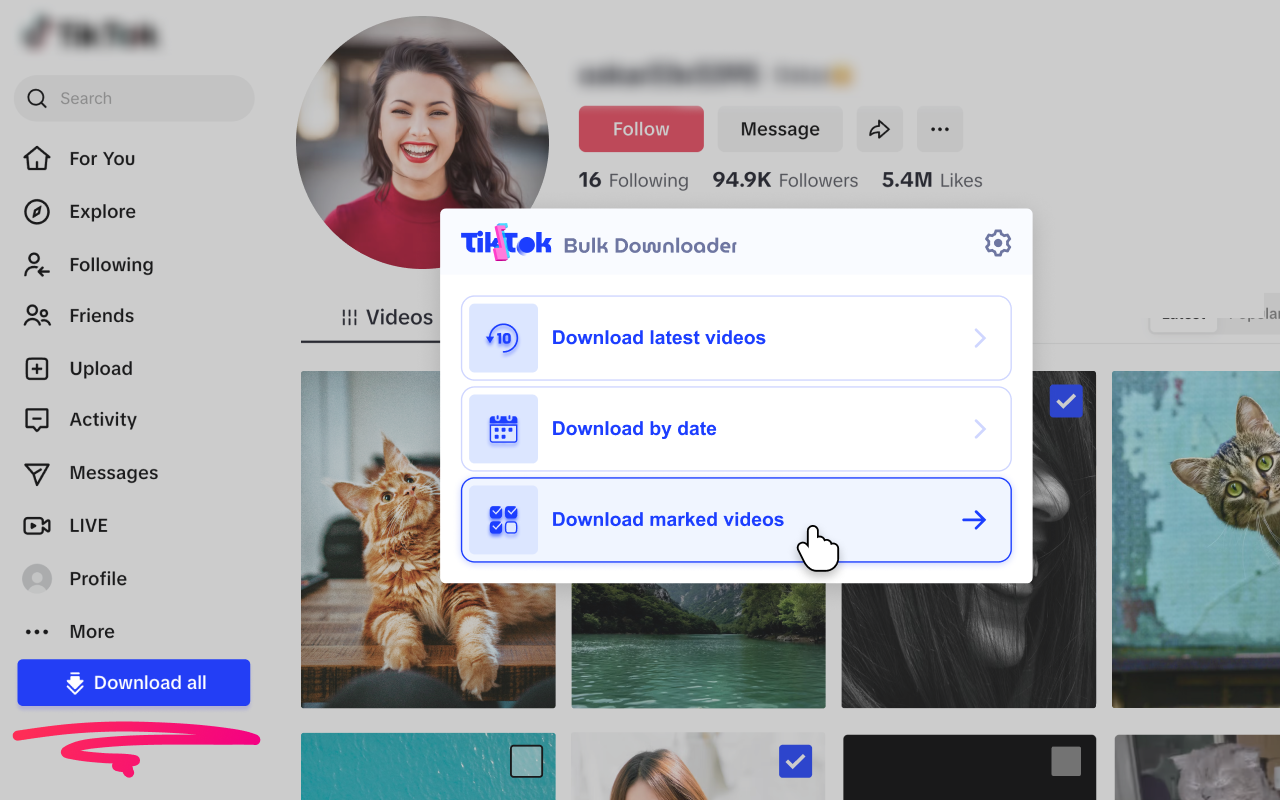Select the Friends menu item
The image size is (1280, 800).
pyautogui.click(x=101, y=315)
